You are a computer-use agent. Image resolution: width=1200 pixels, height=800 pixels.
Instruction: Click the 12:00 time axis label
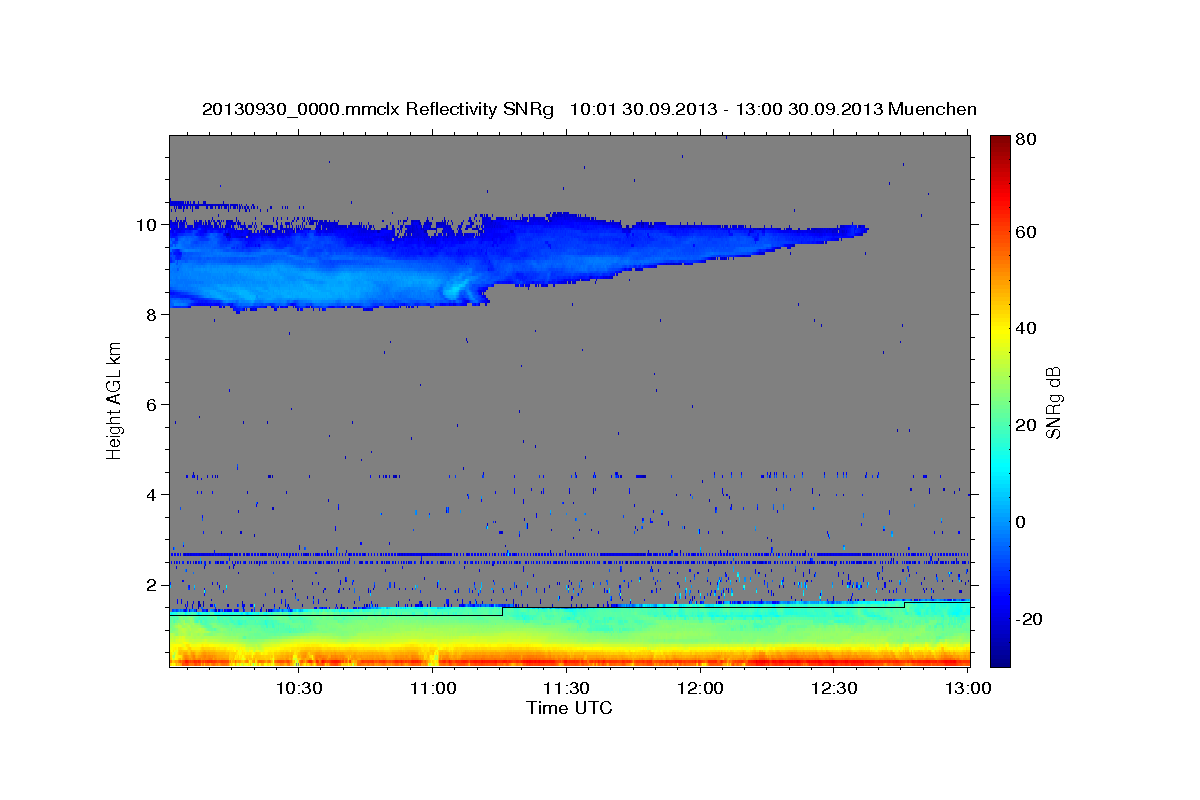(700, 688)
